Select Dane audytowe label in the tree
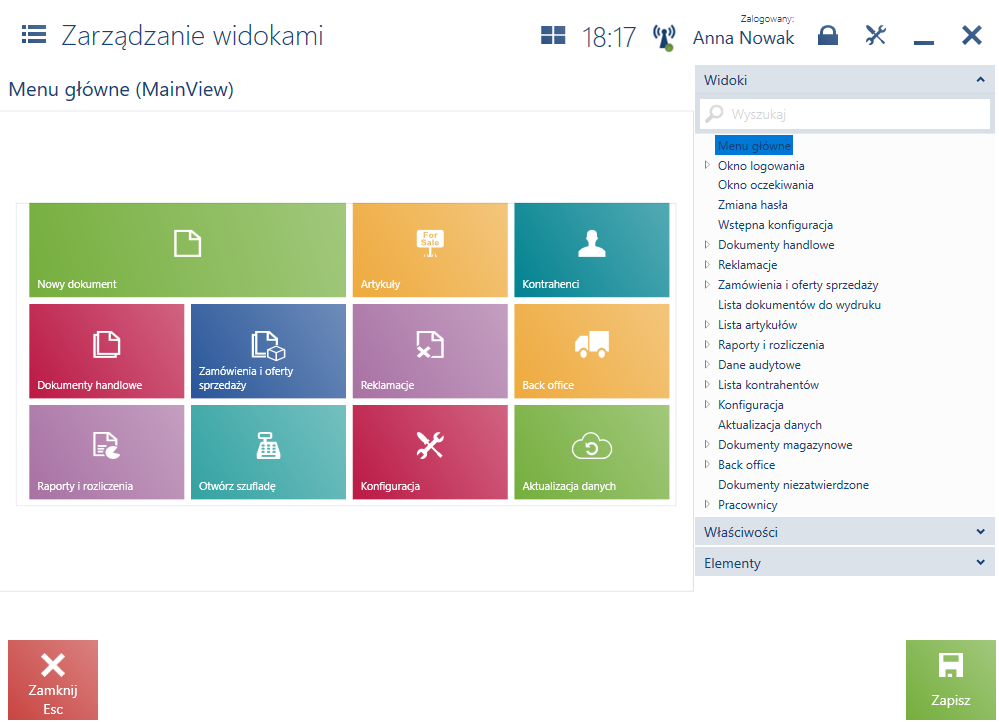 [759, 365]
